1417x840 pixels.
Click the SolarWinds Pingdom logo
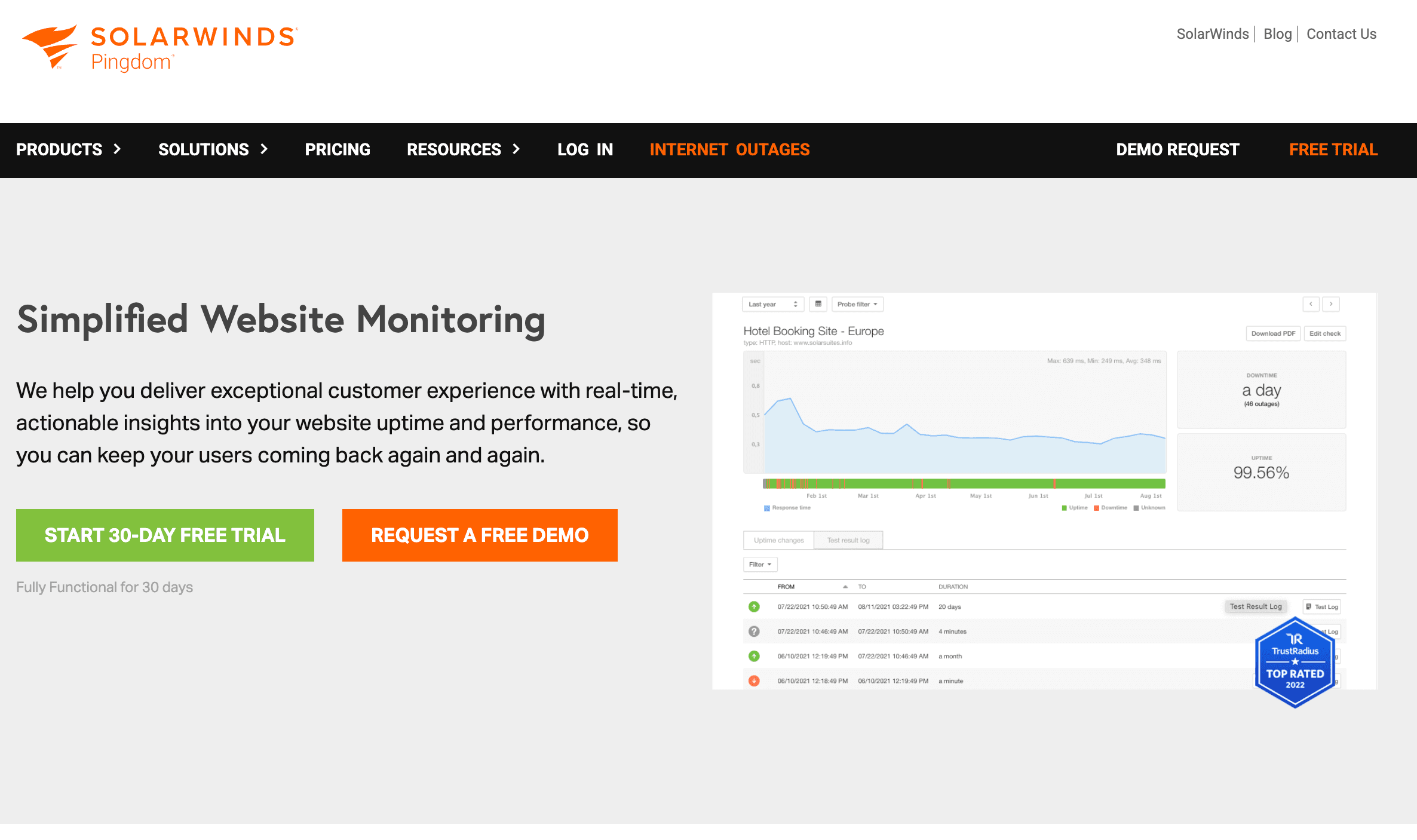click(x=160, y=48)
